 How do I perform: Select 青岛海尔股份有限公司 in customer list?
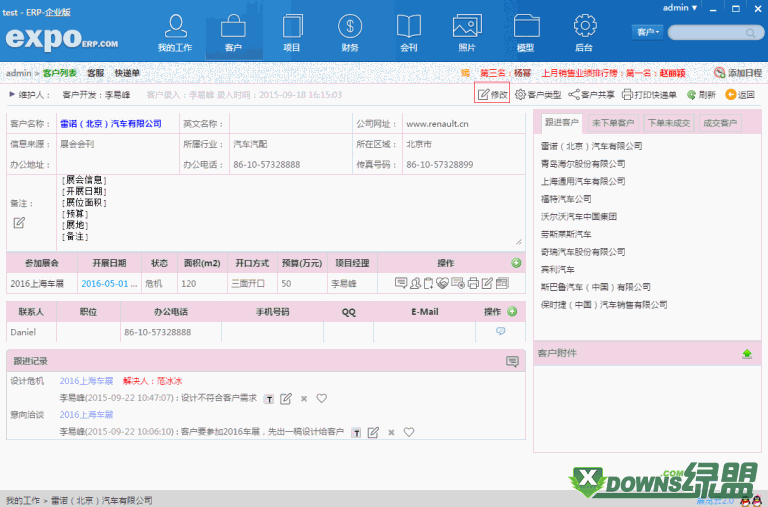coord(583,164)
